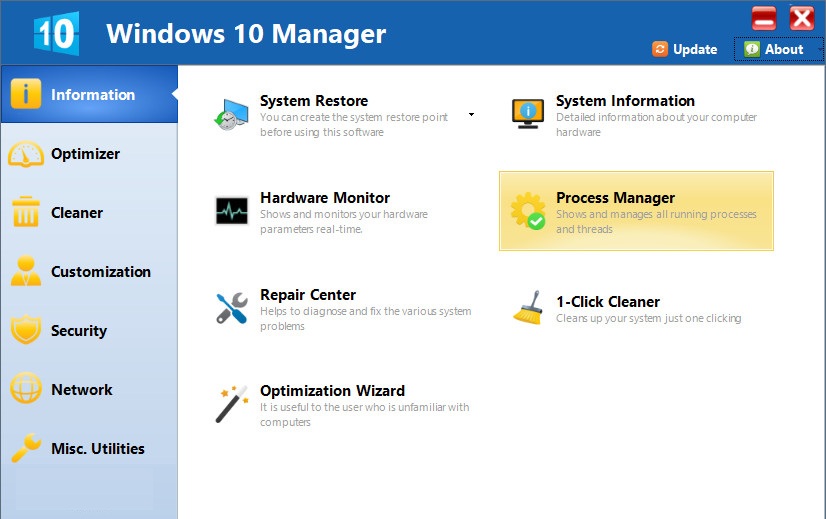Click the orange Update refresh icon
The height and width of the screenshot is (519, 826).
[660, 49]
